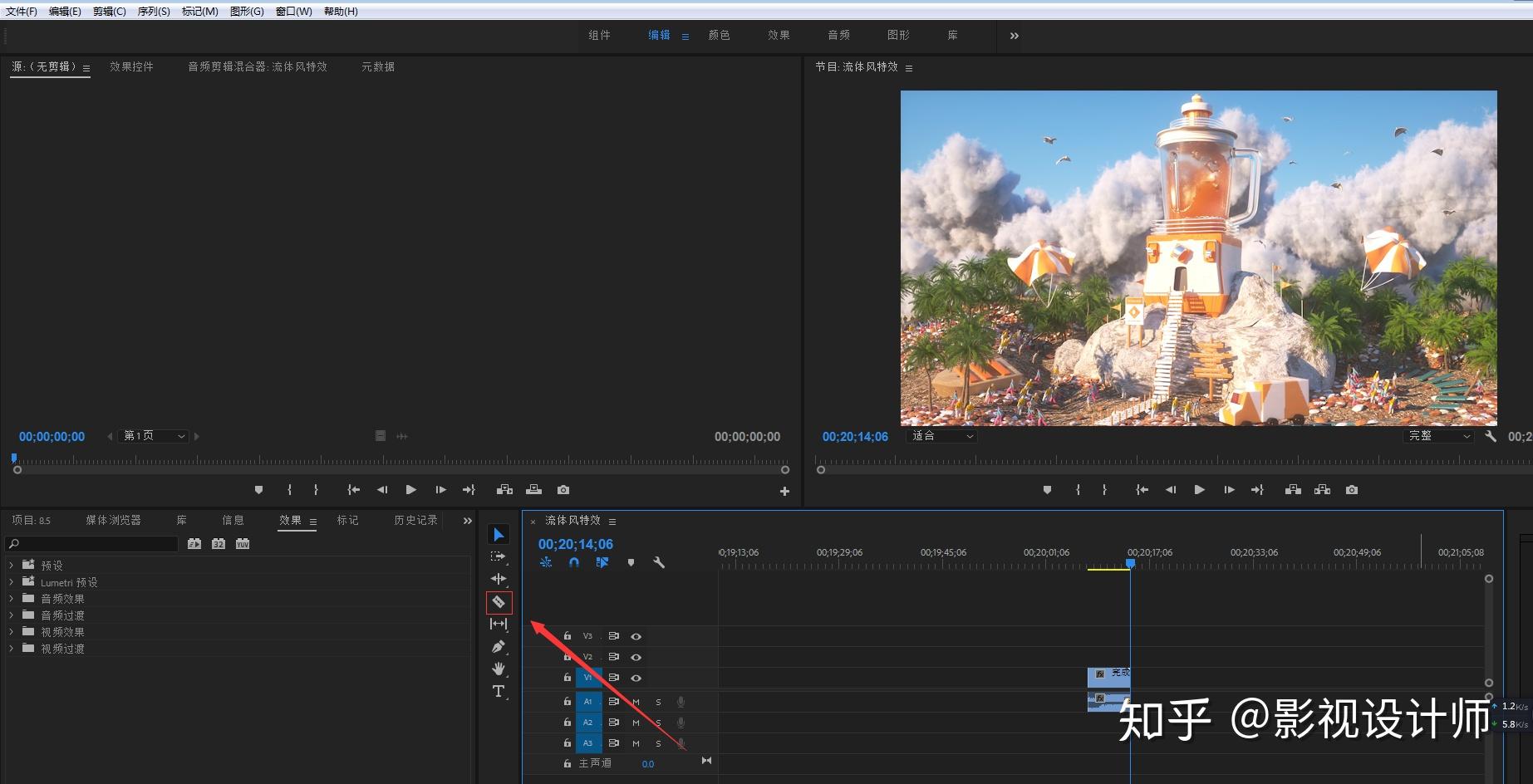Step forward one frame in program monitor

tap(1229, 490)
